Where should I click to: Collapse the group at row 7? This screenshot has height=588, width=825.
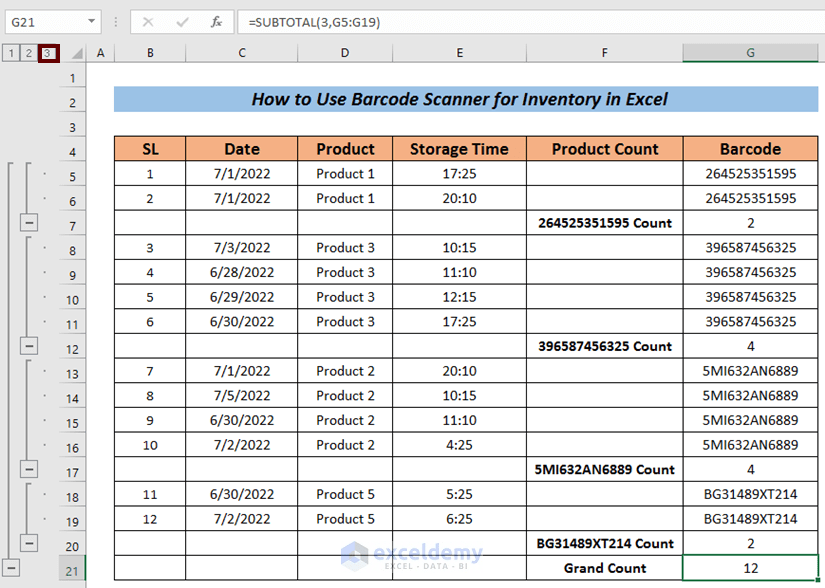29,223
